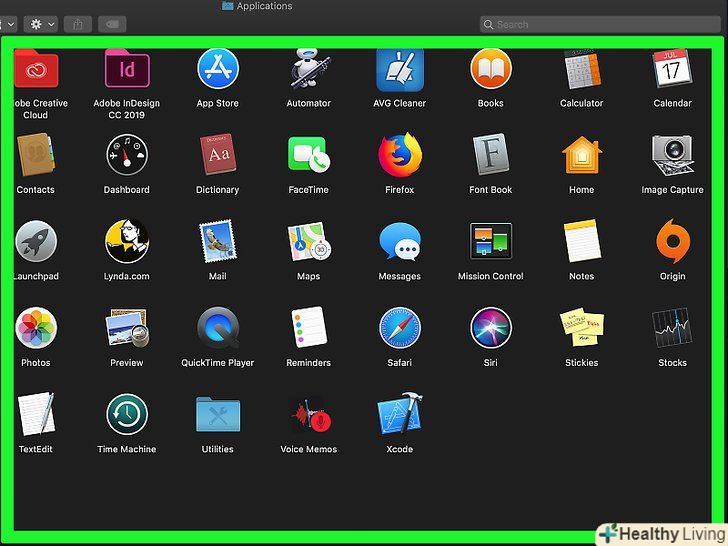
Task: Launch the Notes app
Action: click(x=582, y=241)
